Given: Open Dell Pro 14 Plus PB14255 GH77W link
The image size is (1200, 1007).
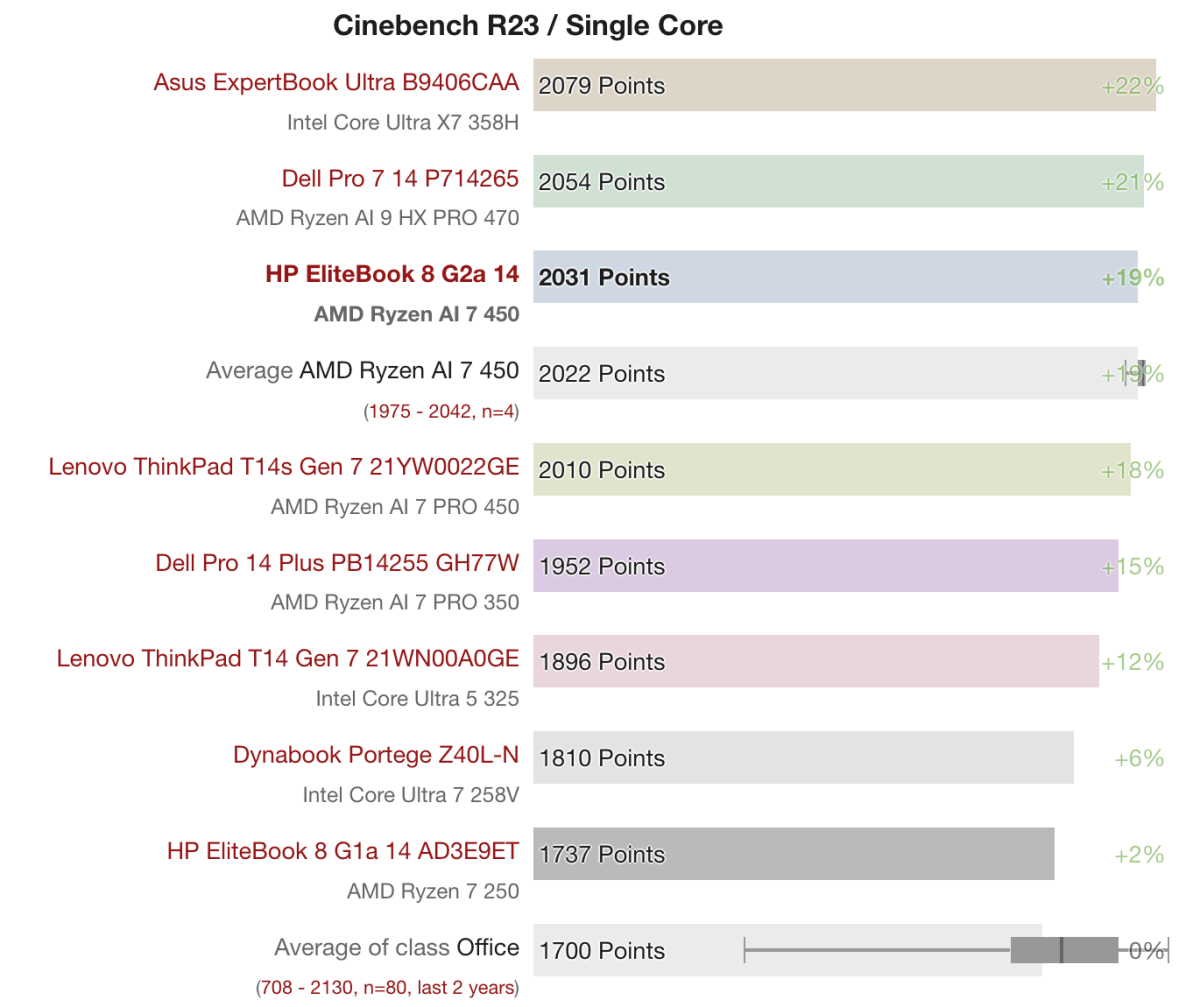Looking at the screenshot, I should 337,564.
